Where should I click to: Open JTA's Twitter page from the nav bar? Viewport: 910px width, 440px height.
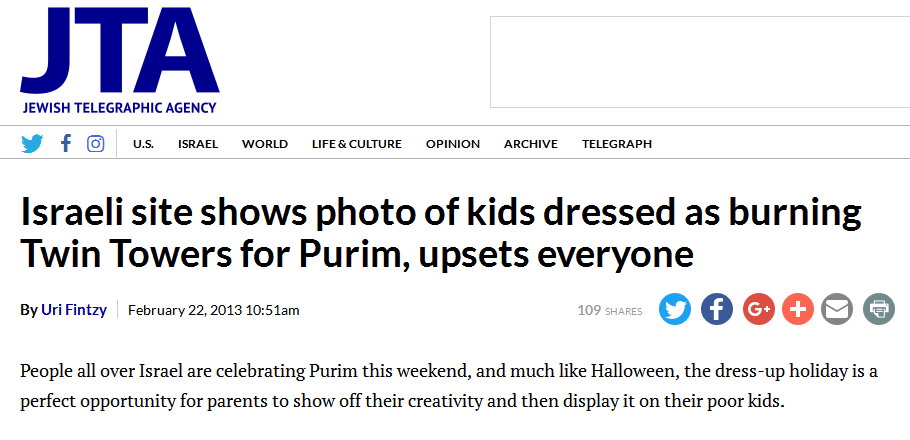32,143
